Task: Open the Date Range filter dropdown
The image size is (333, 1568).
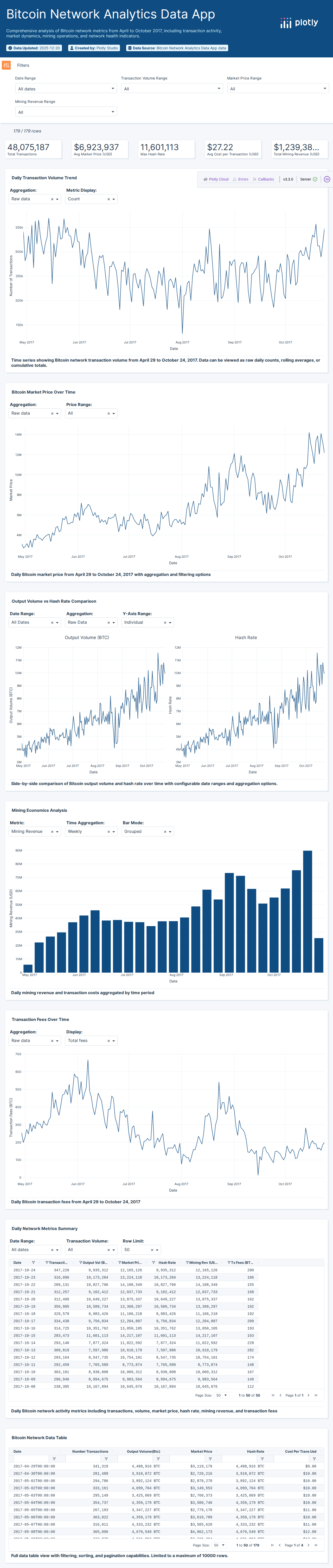Action: pos(65,89)
